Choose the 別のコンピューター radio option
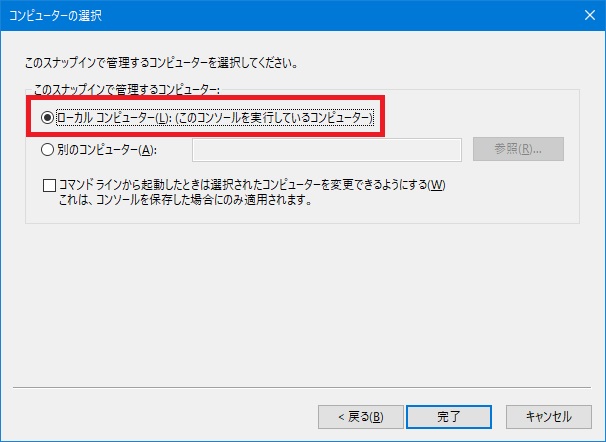This screenshot has height=442, width=606. click(x=47, y=150)
